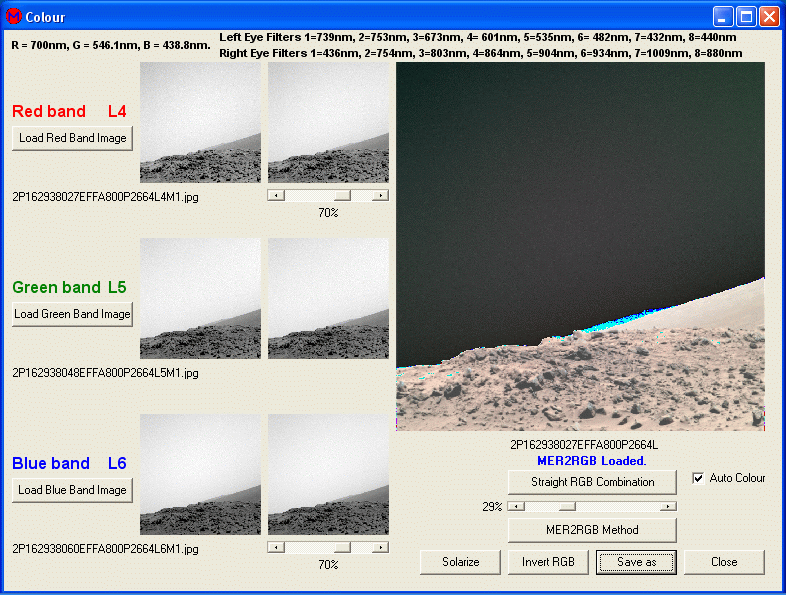786x595 pixels.
Task: Click the 2P162938027EFFA800P2664L caption under preview
Action: tap(584, 445)
